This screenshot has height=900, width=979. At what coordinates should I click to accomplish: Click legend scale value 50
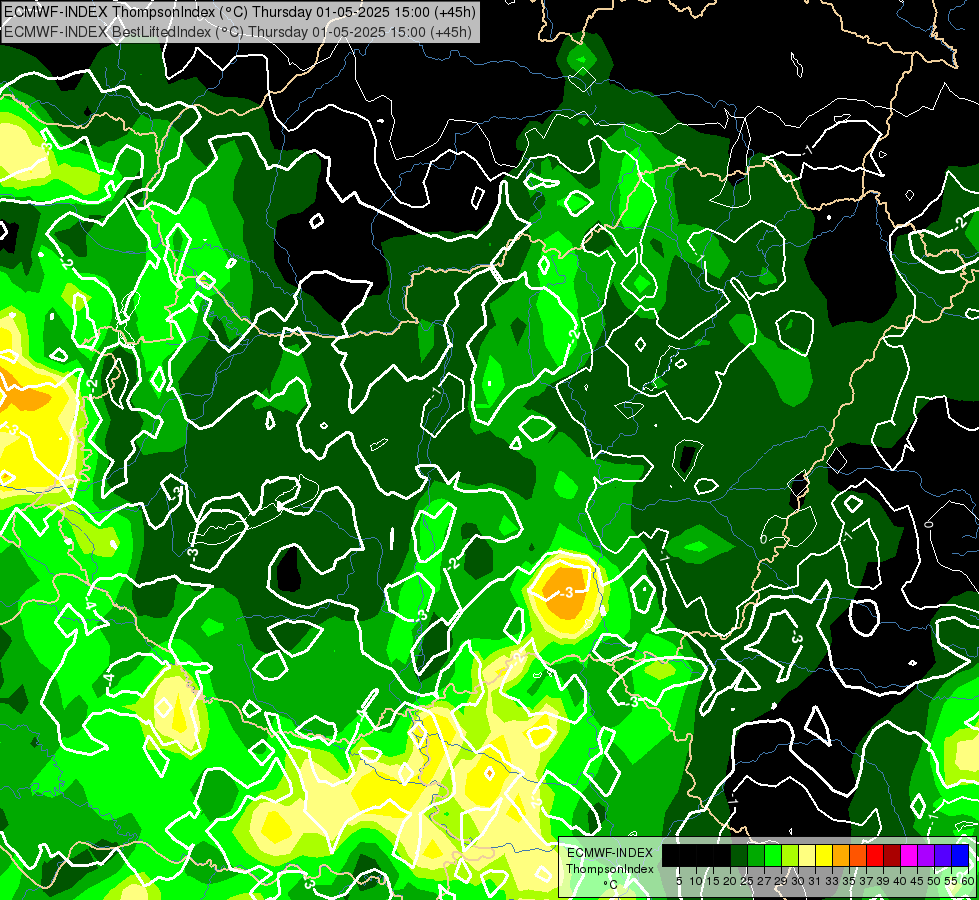click(x=935, y=881)
